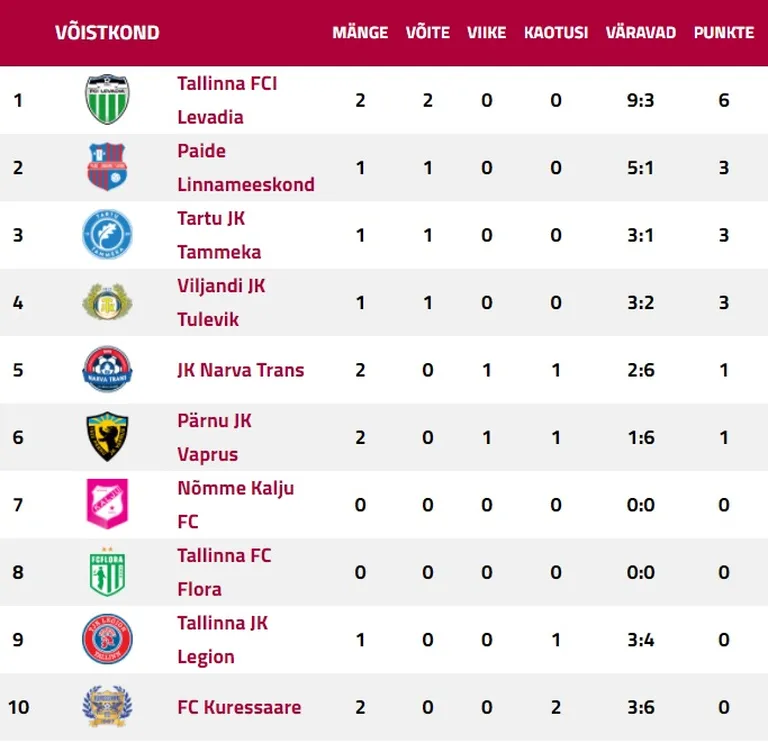Click the FC Kuressaare crest
768x743 pixels.
pos(107,706)
